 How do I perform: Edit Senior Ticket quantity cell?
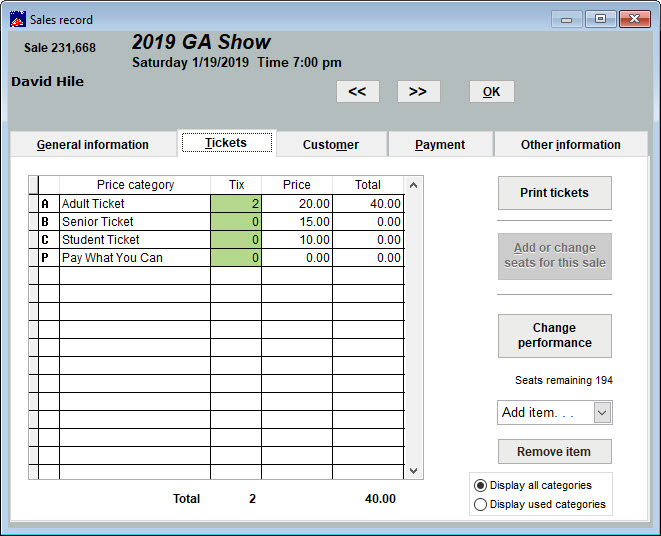(x=236, y=222)
